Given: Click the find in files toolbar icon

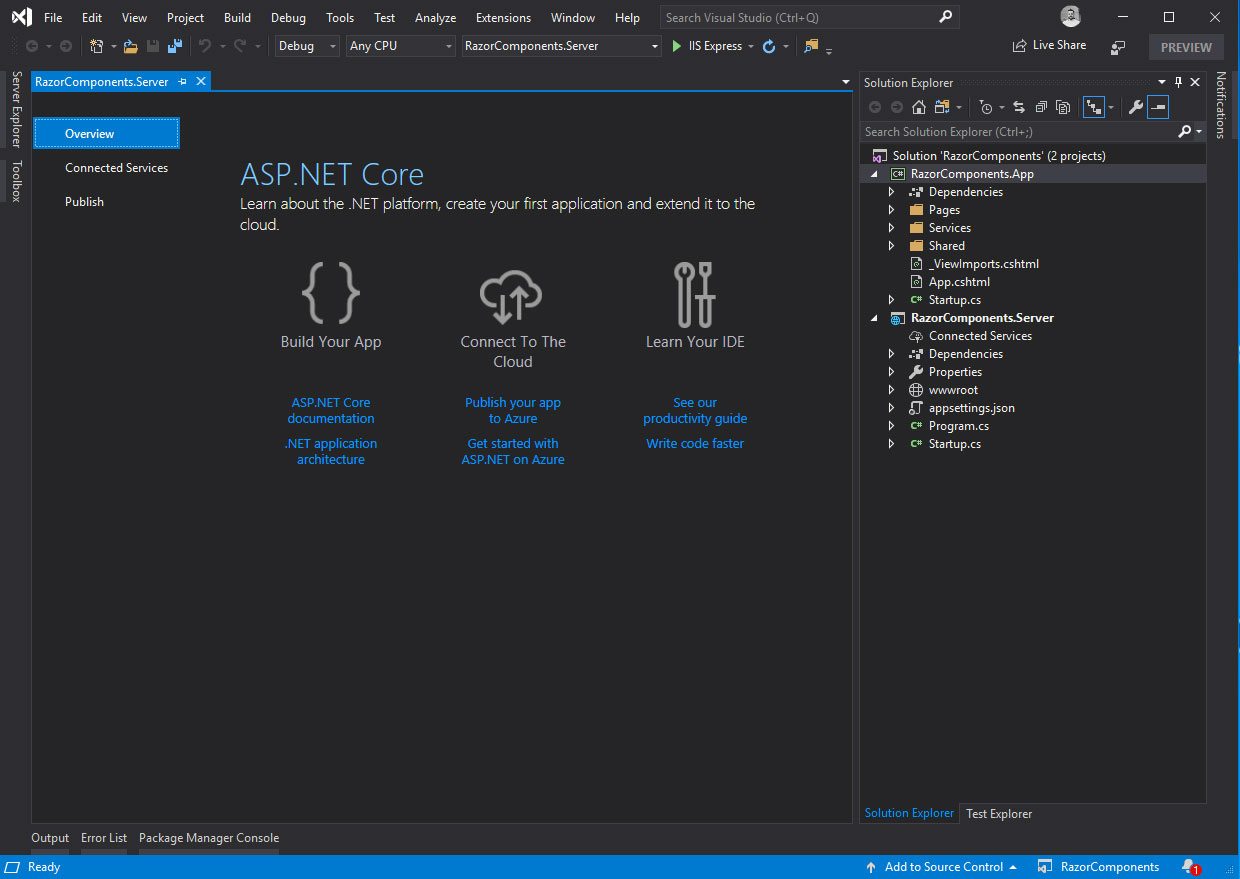Looking at the screenshot, I should point(811,46).
